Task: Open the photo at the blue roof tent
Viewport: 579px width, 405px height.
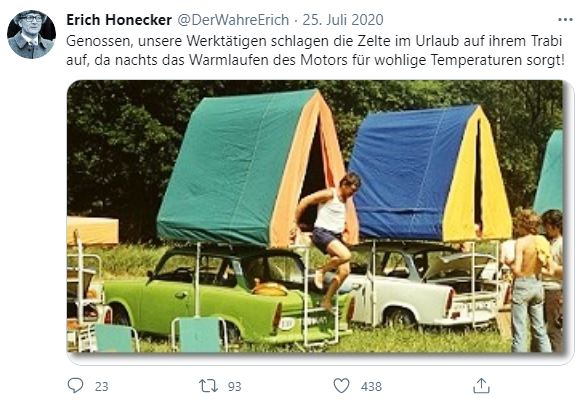Action: coord(430,174)
